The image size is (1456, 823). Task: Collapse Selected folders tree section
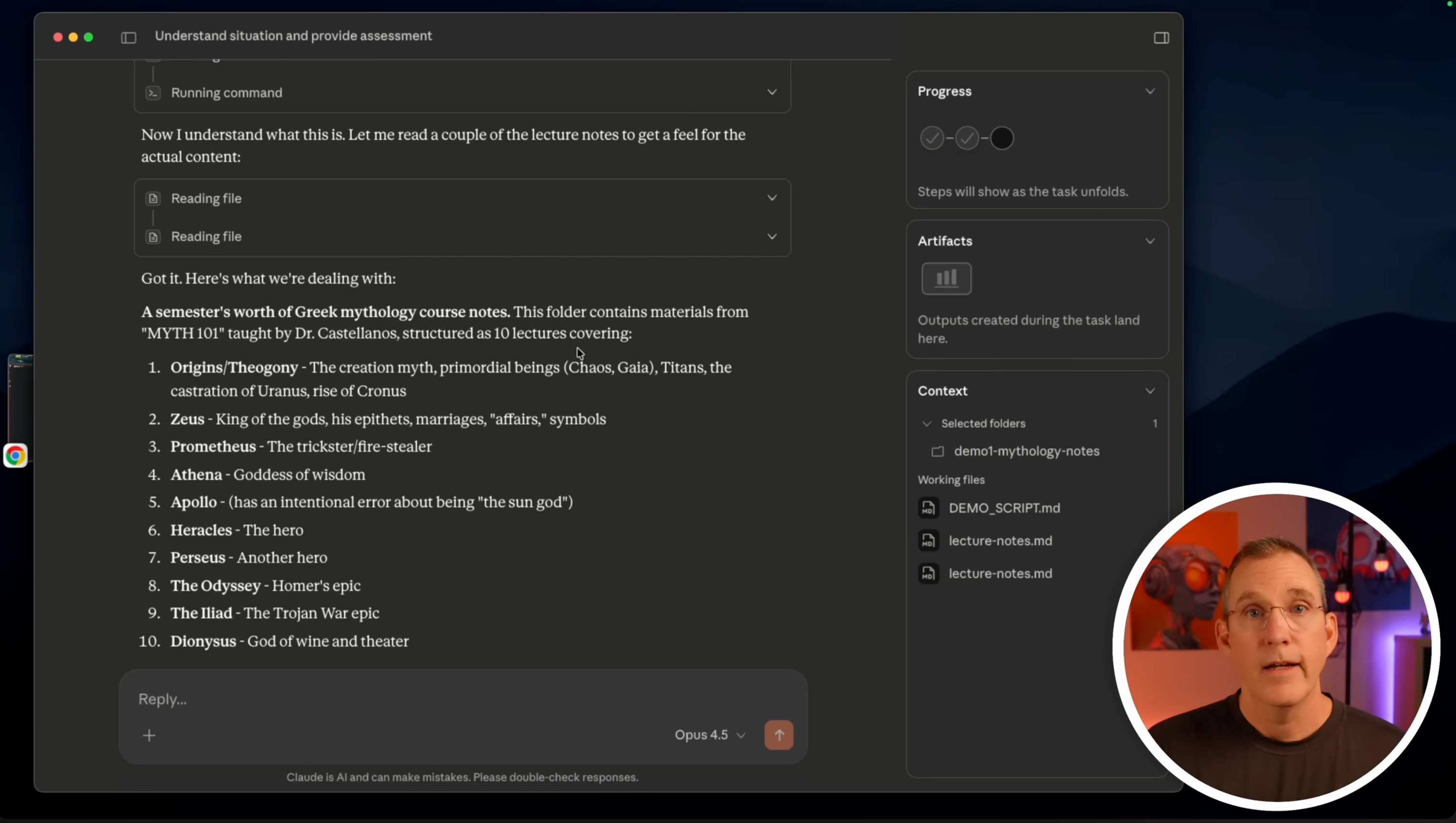(x=926, y=423)
